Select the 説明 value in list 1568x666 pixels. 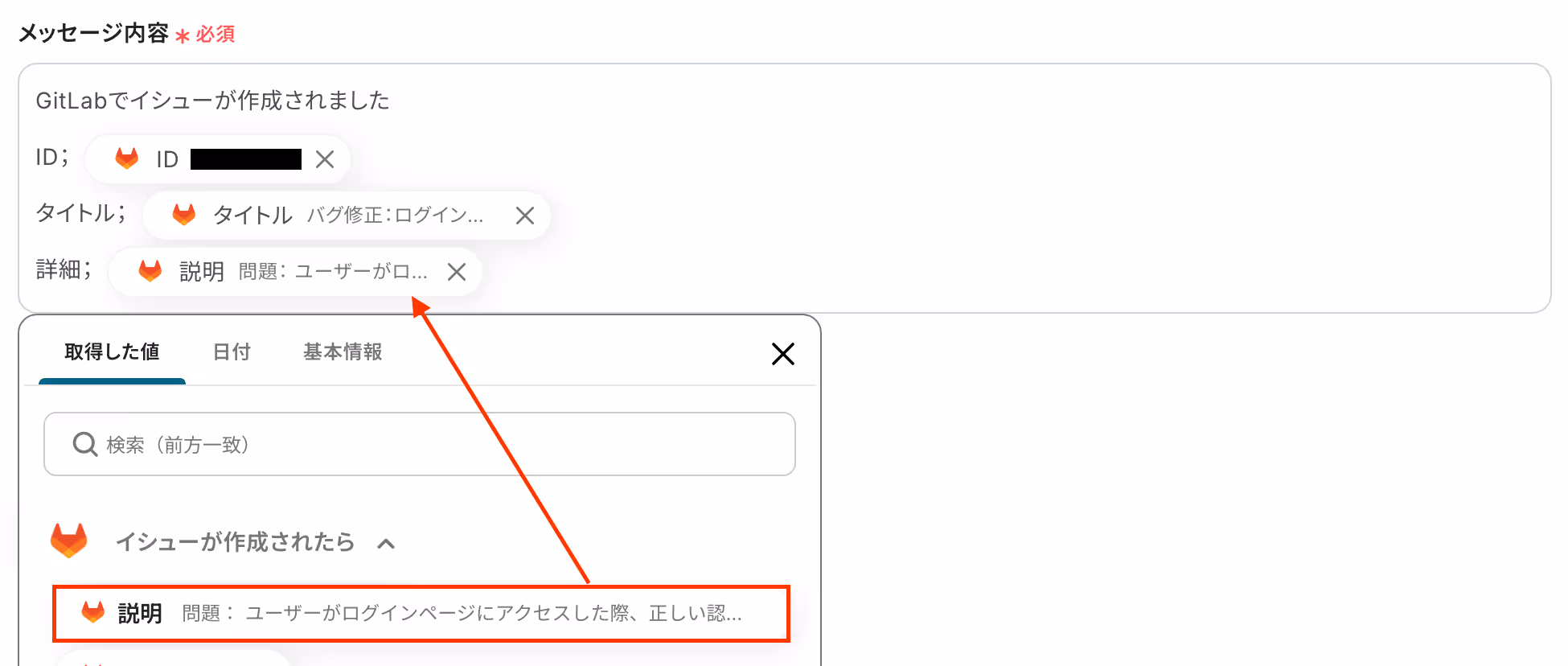pyautogui.click(x=421, y=614)
